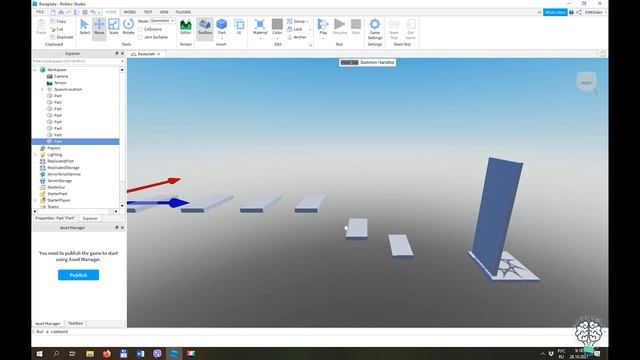The width and height of the screenshot is (640, 360).
Task: Select the highlighted Part in Explorer
Action: click(76, 142)
